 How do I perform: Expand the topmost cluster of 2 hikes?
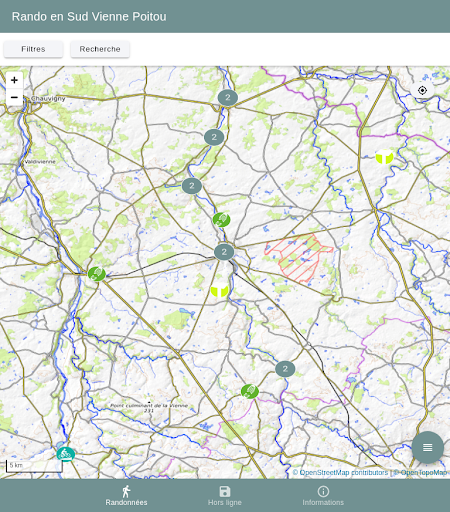[x=228, y=98]
